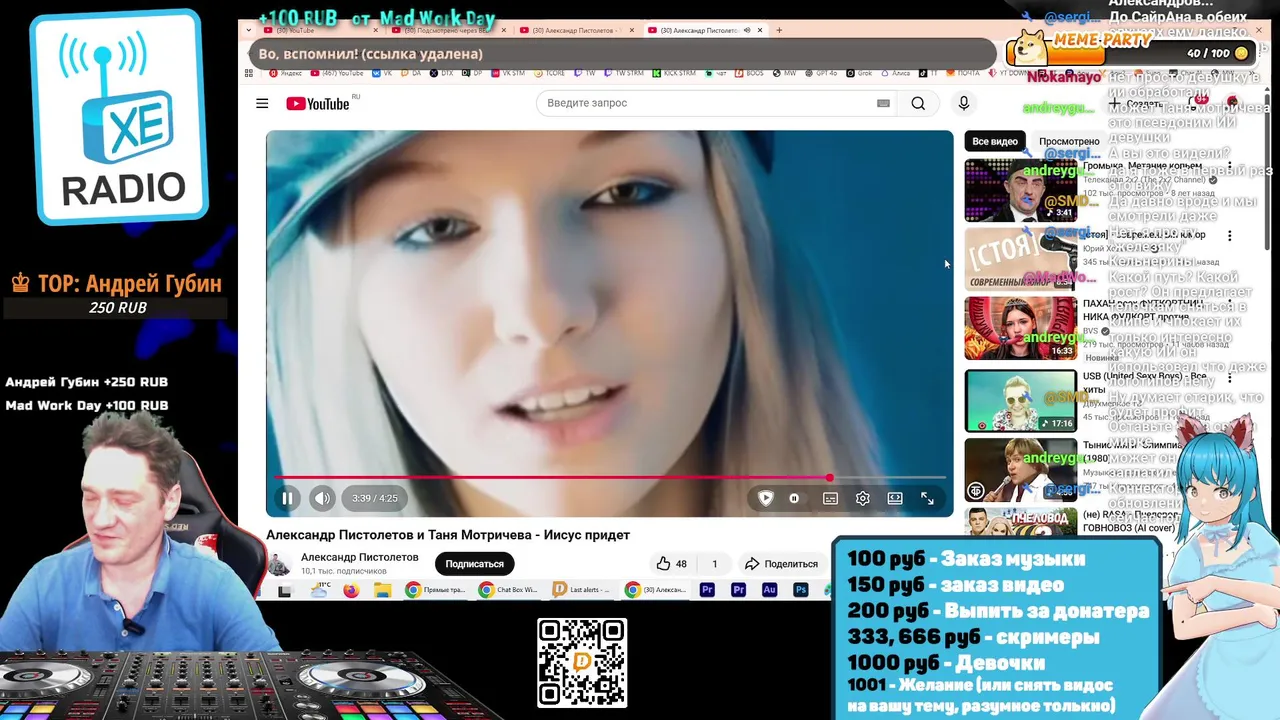This screenshot has width=1280, height=720.
Task: Open the Grok bookmark
Action: pos(859,73)
